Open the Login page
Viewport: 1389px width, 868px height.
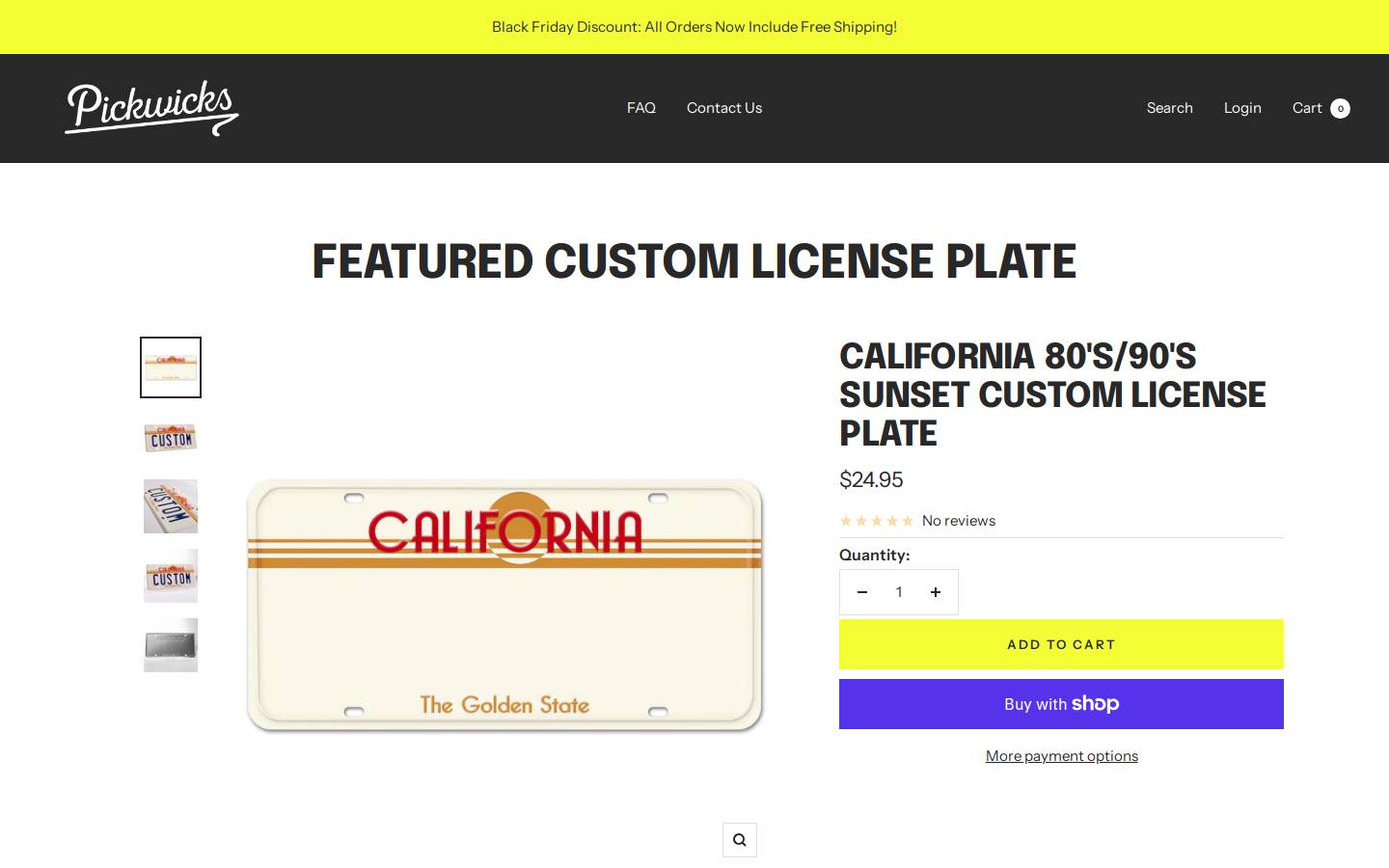[1242, 108]
